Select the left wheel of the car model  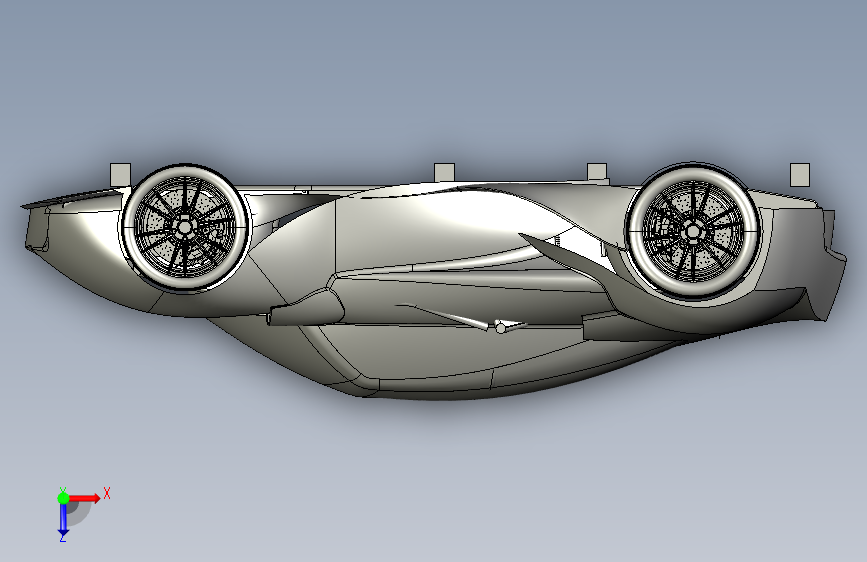(x=184, y=227)
